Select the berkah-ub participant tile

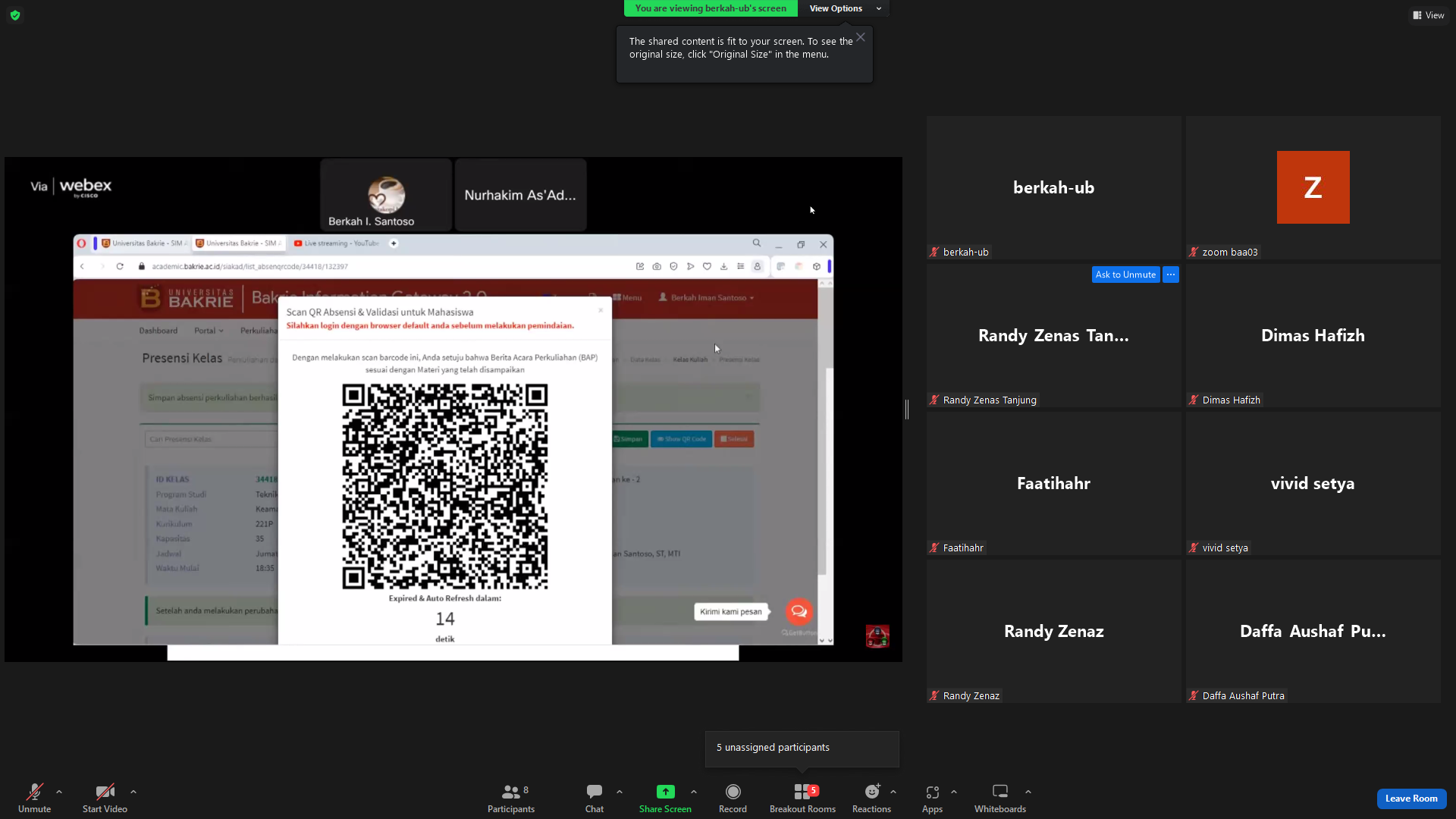(x=1054, y=187)
